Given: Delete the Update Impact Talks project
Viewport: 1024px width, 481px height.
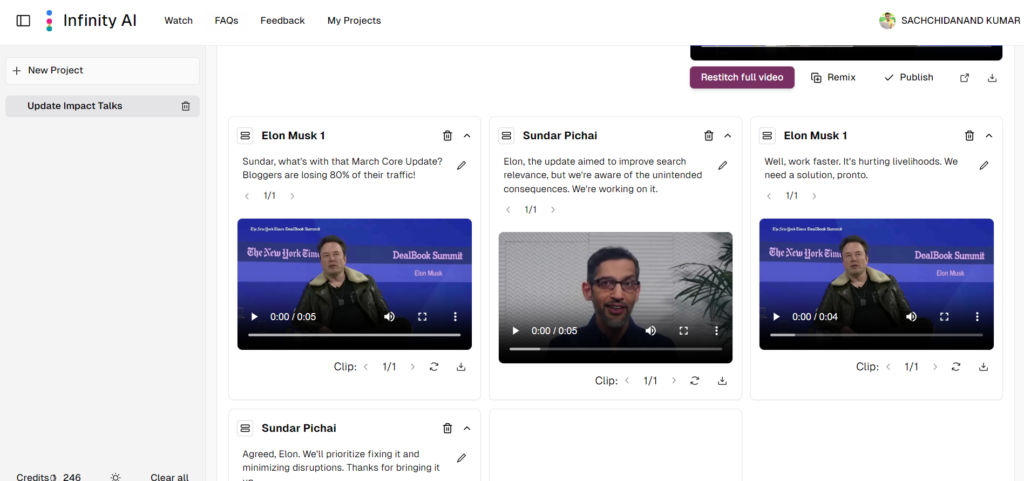Looking at the screenshot, I should pyautogui.click(x=185, y=106).
